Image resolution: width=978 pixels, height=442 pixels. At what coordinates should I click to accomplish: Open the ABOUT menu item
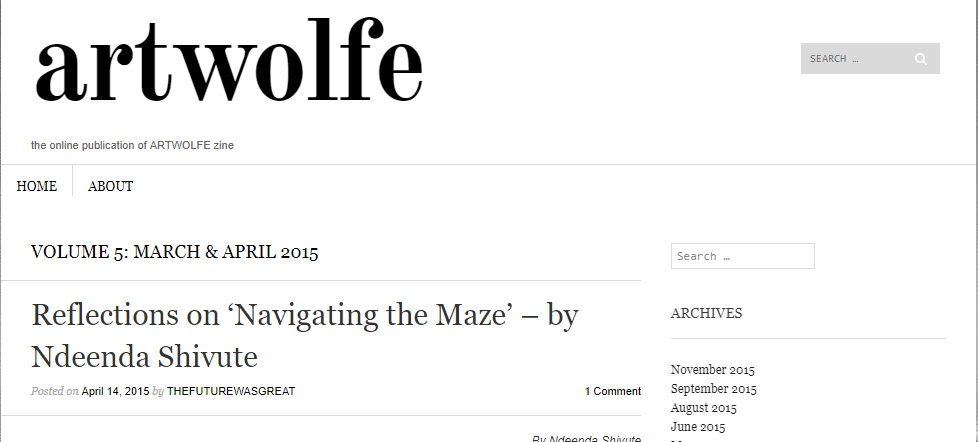(110, 186)
